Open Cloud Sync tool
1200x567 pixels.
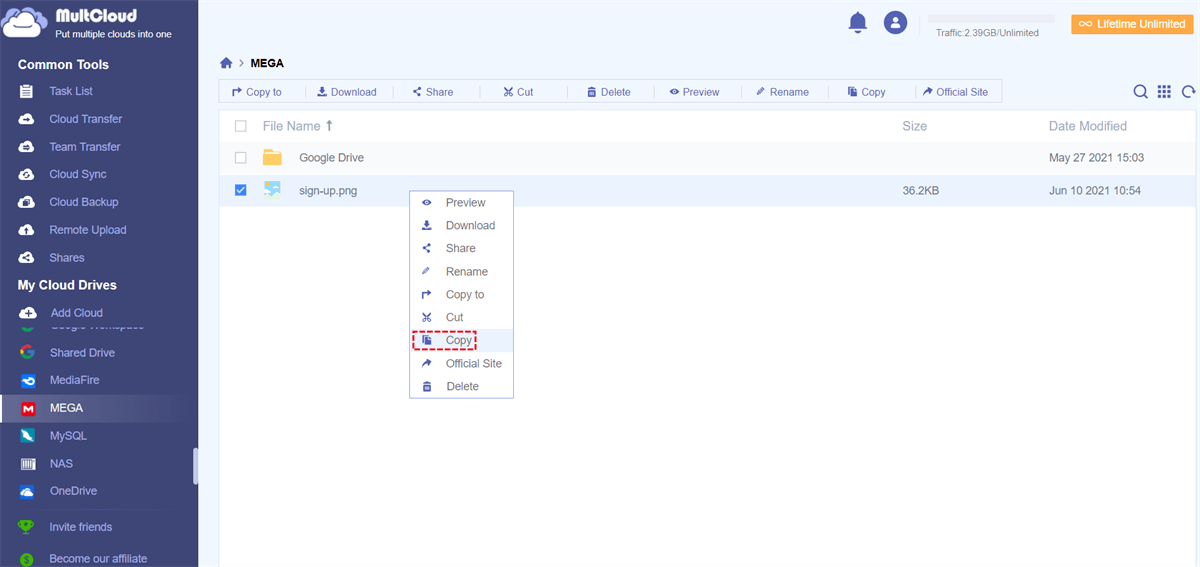(77, 174)
